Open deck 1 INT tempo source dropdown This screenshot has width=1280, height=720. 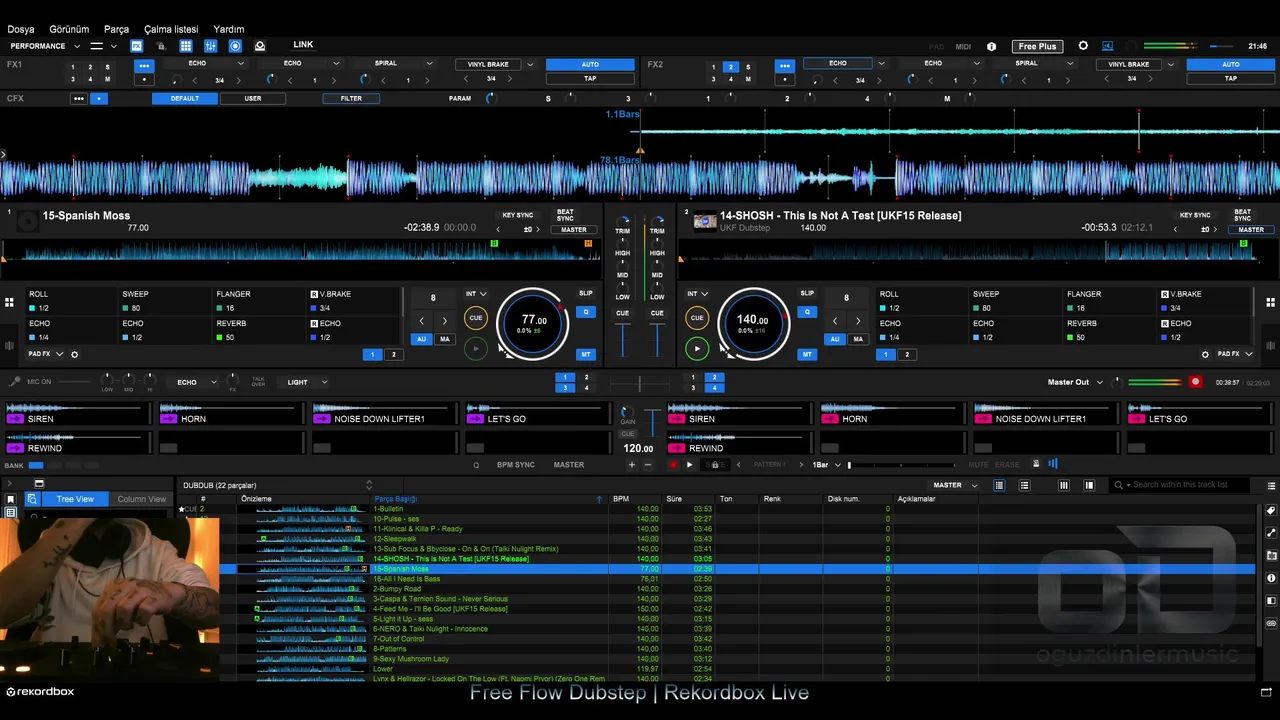(476, 294)
